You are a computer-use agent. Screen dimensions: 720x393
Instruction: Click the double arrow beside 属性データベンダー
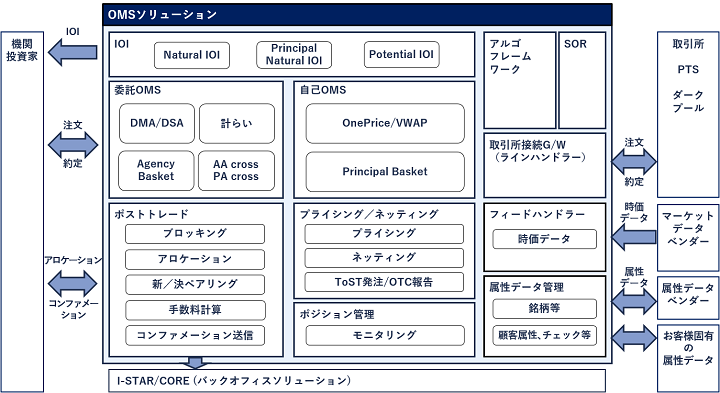634,301
